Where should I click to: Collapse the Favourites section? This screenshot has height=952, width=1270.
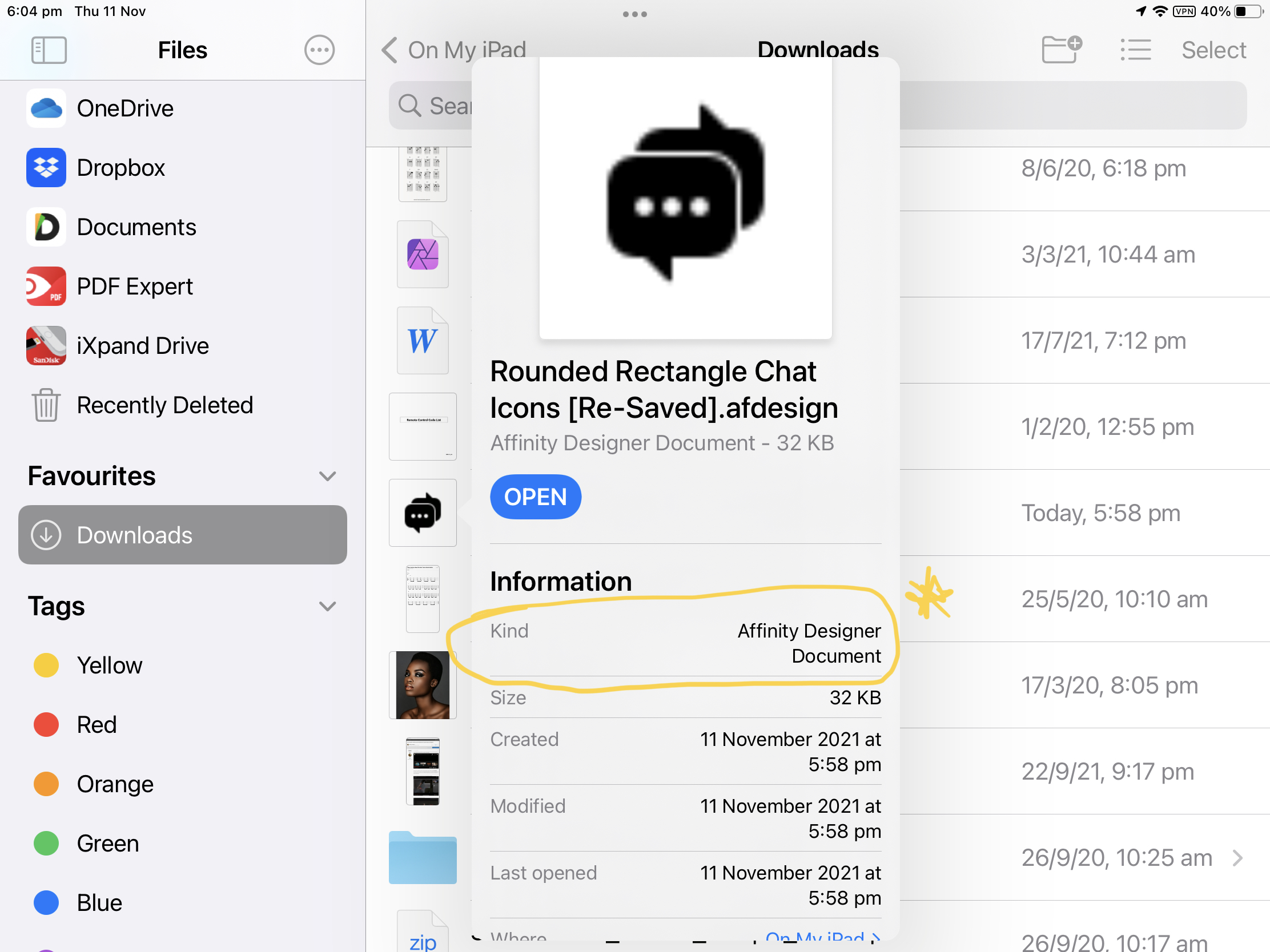(327, 477)
